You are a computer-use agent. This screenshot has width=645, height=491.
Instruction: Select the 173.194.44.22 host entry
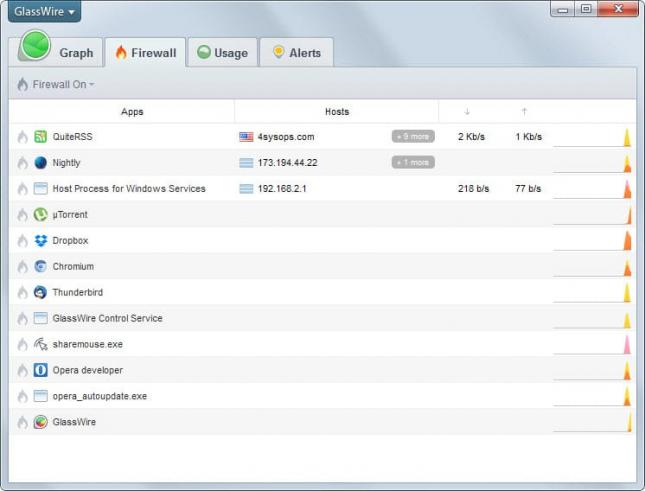point(288,163)
